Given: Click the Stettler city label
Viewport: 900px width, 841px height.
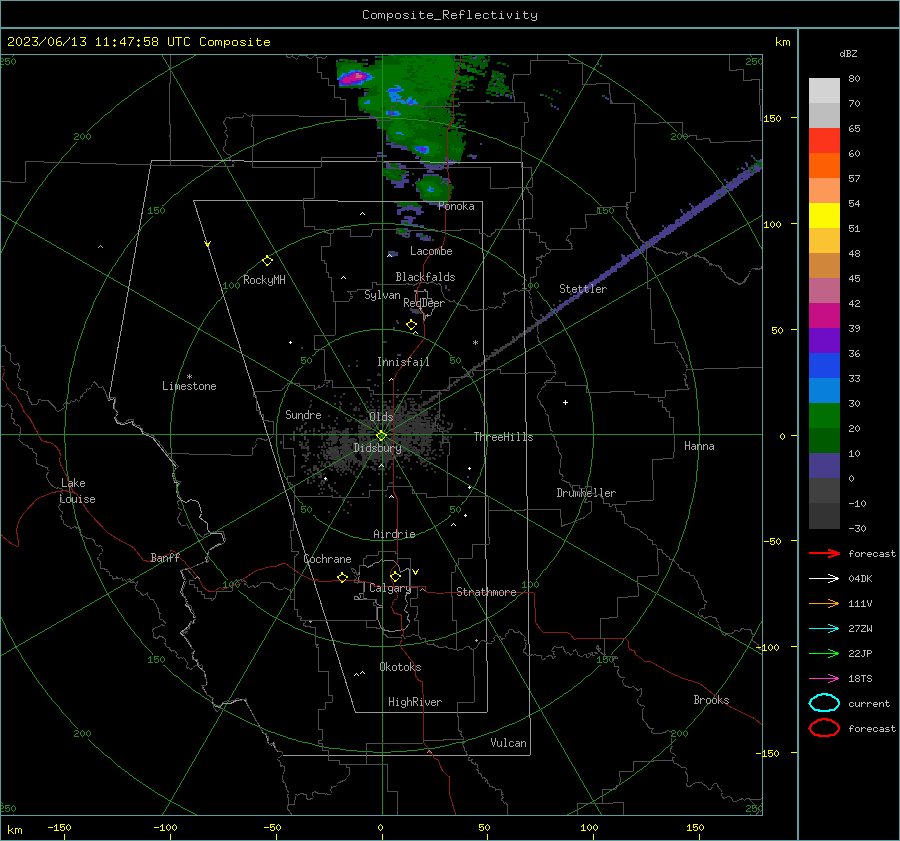Looking at the screenshot, I should pos(583,289).
